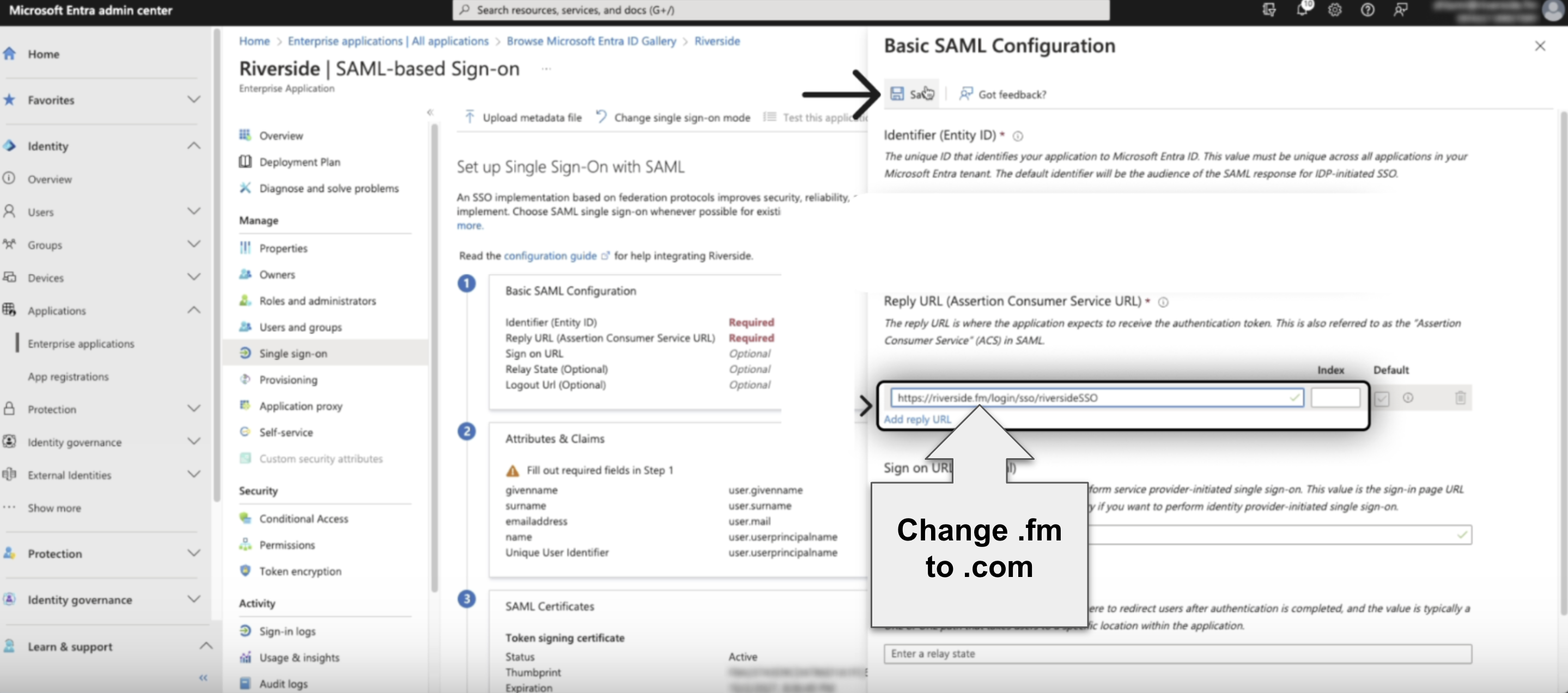
Task: Click the Usage & insights chart icon
Action: 245,657
